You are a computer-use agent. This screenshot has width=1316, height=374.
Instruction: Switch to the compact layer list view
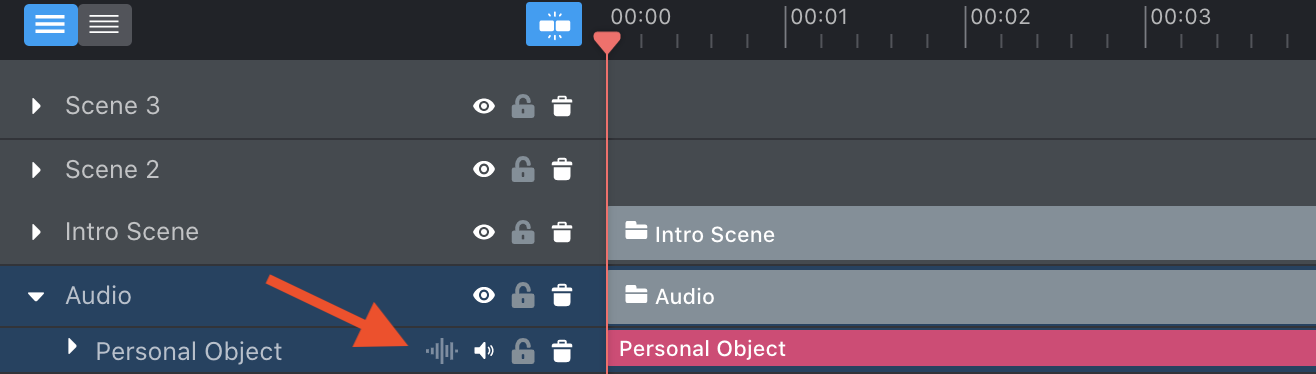click(104, 25)
